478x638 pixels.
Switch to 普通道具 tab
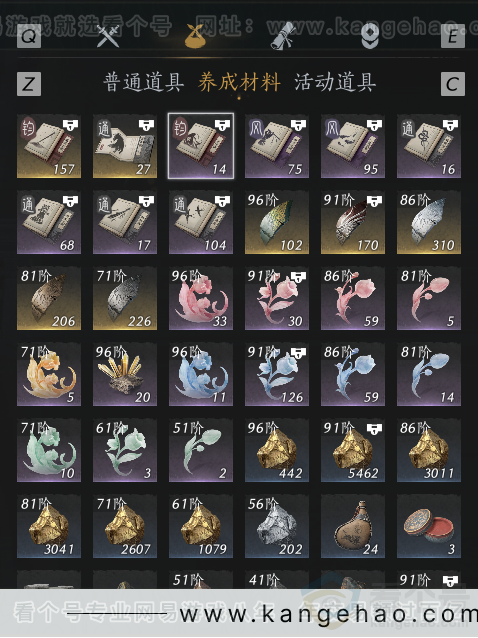click(143, 83)
